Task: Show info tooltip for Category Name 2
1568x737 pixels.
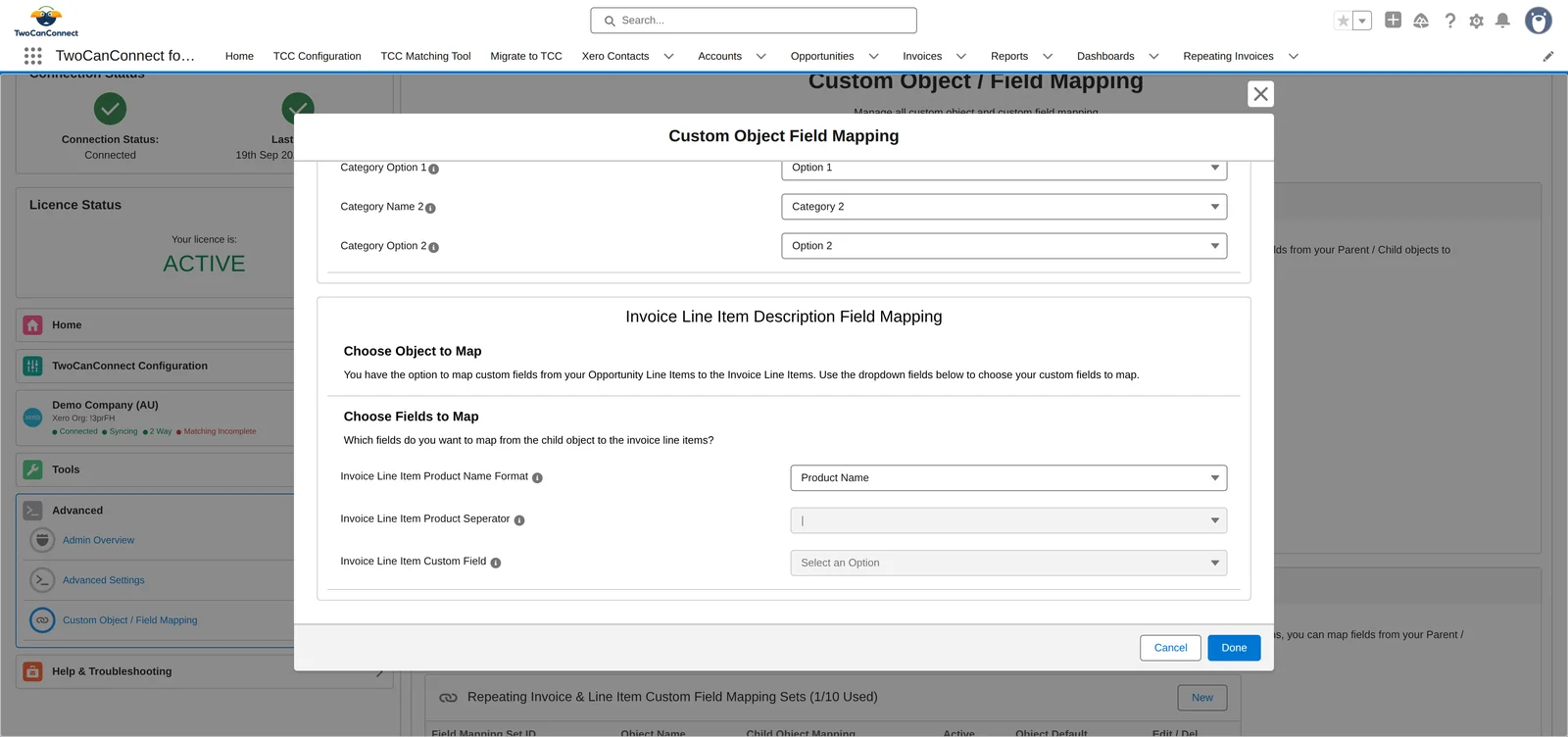Action: coord(430,208)
